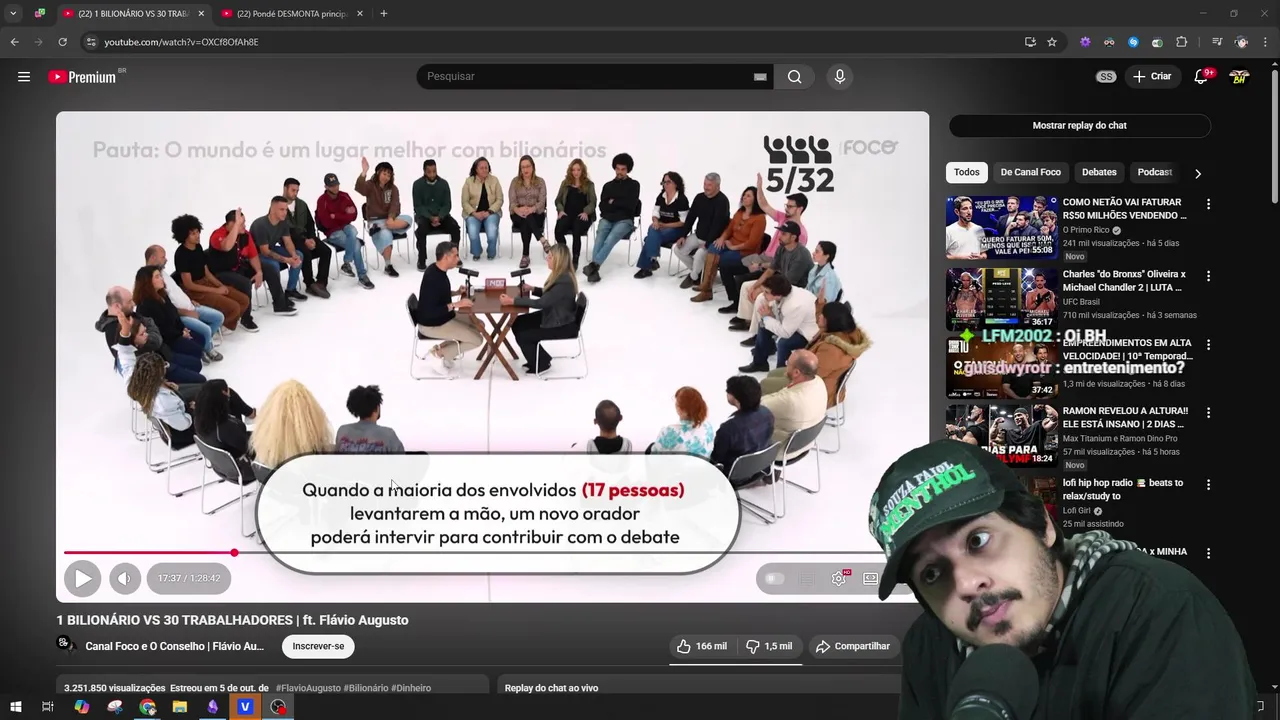Open File Explorer from the taskbar
This screenshot has width=1280, height=720.
pos(180,707)
